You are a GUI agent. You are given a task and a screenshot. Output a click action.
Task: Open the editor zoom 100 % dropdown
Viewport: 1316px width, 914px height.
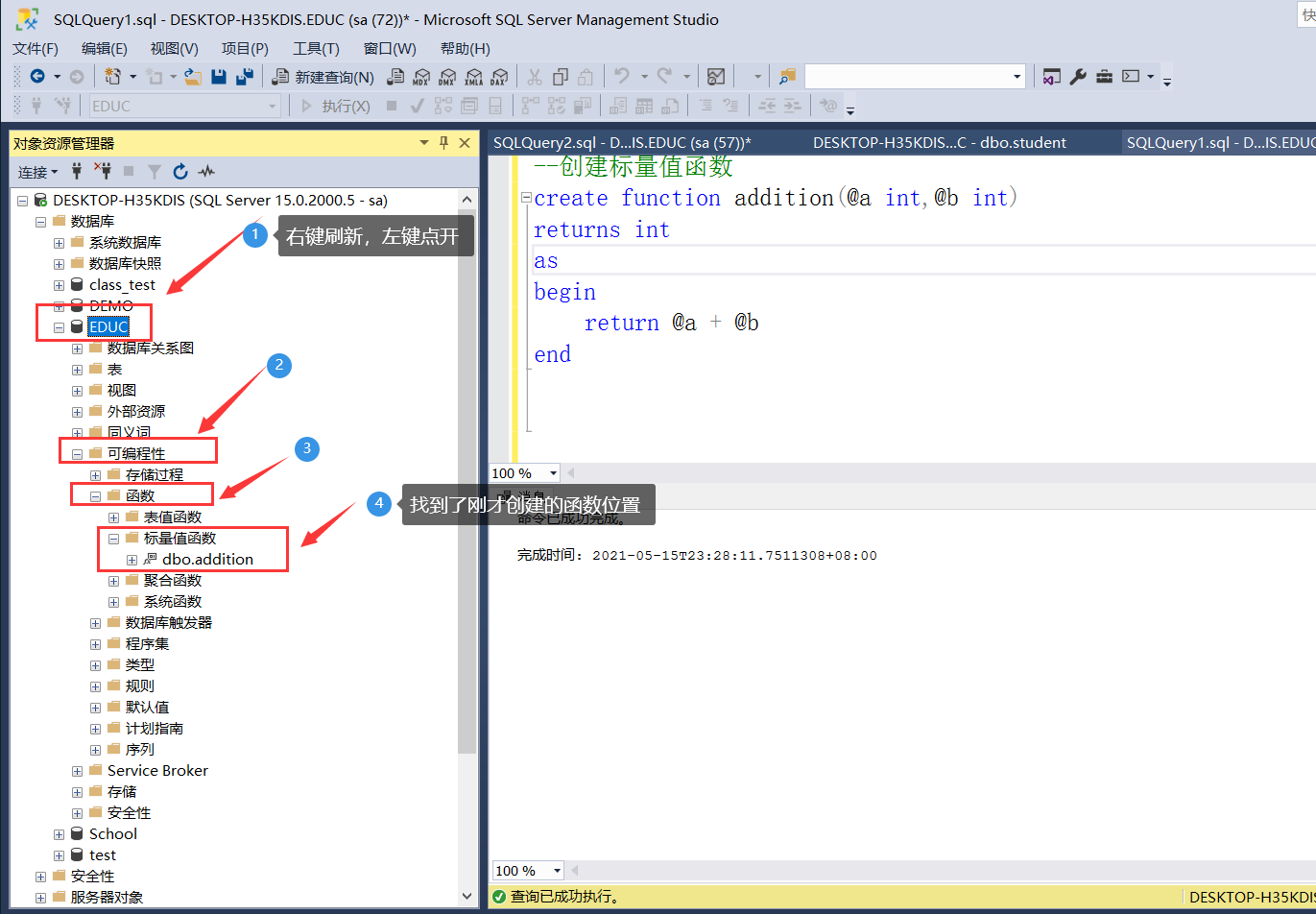pyautogui.click(x=553, y=472)
